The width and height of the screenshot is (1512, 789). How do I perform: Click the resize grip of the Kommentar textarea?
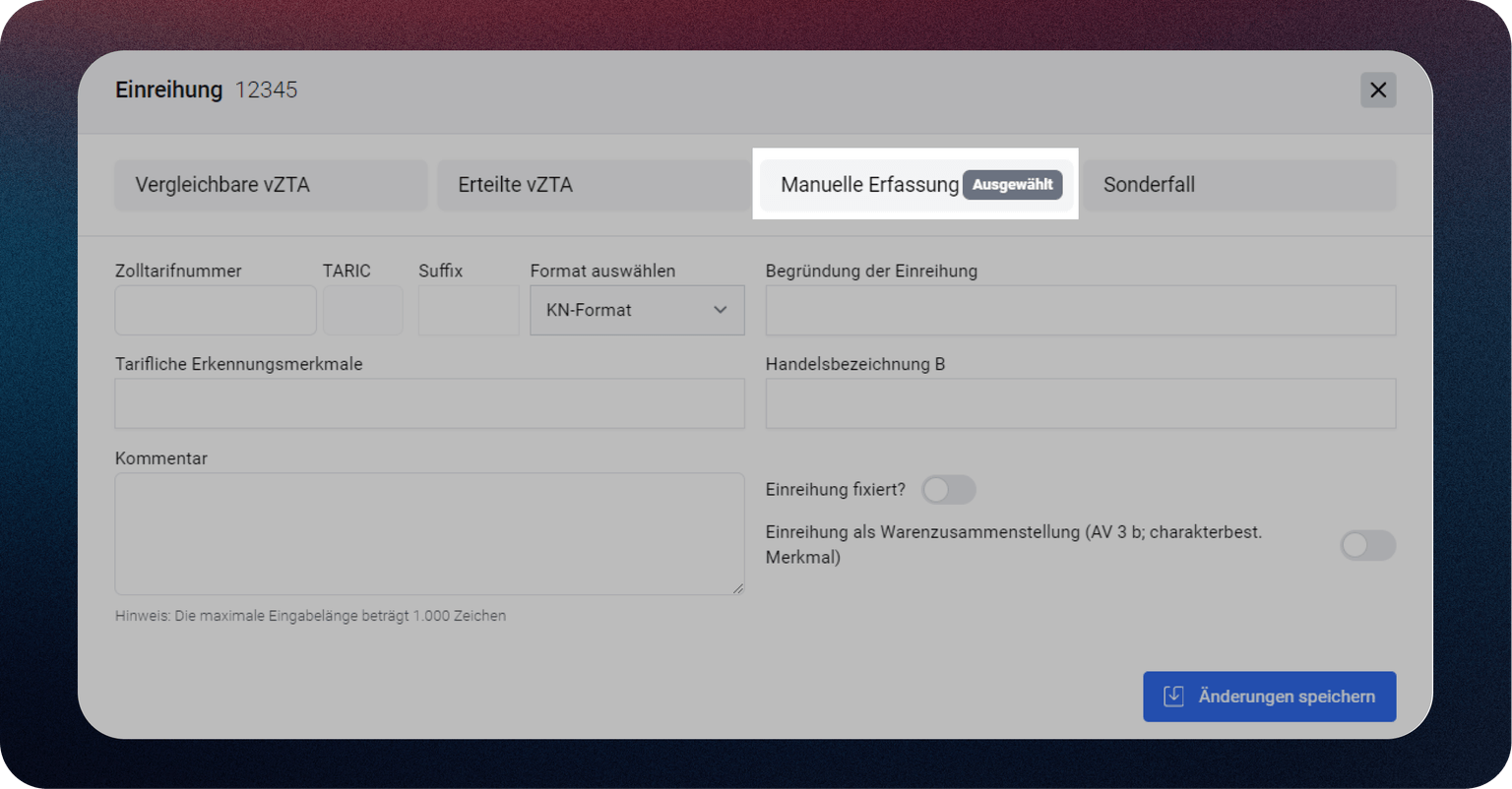(x=737, y=588)
